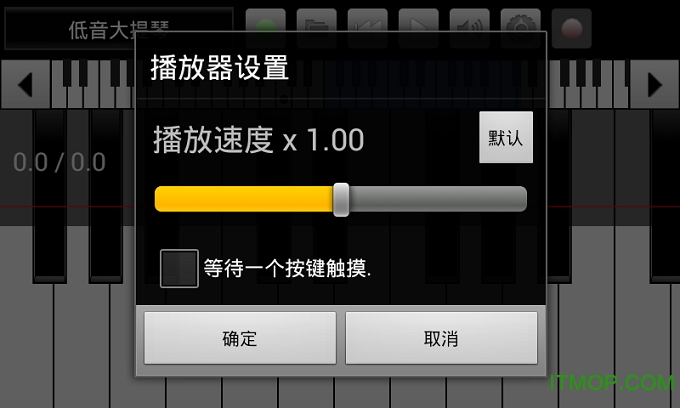Viewport: 680px width, 408px height.
Task: Open the gear settings icon
Action: click(520, 28)
